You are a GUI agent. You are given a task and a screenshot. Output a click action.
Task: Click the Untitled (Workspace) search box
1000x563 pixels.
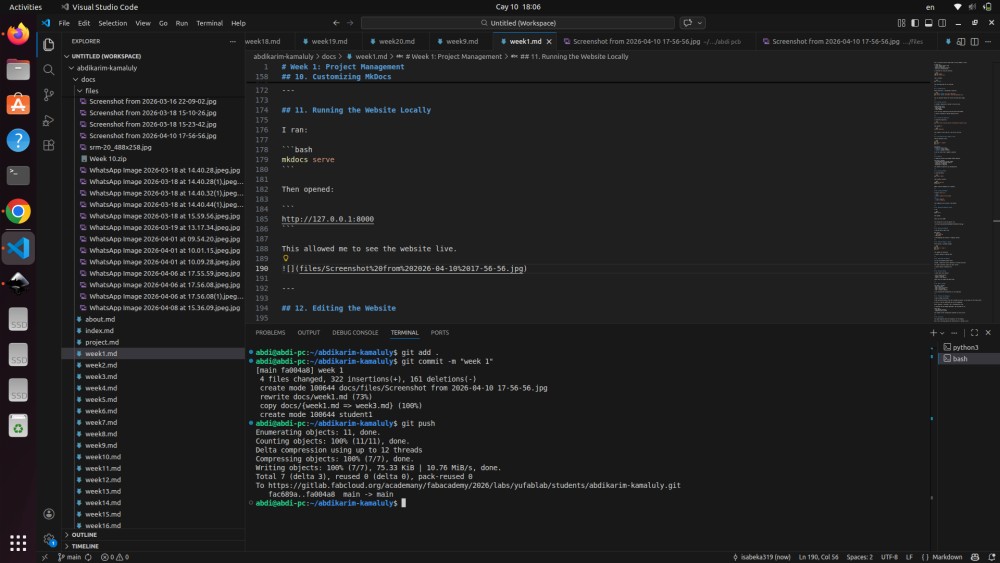click(x=518, y=23)
